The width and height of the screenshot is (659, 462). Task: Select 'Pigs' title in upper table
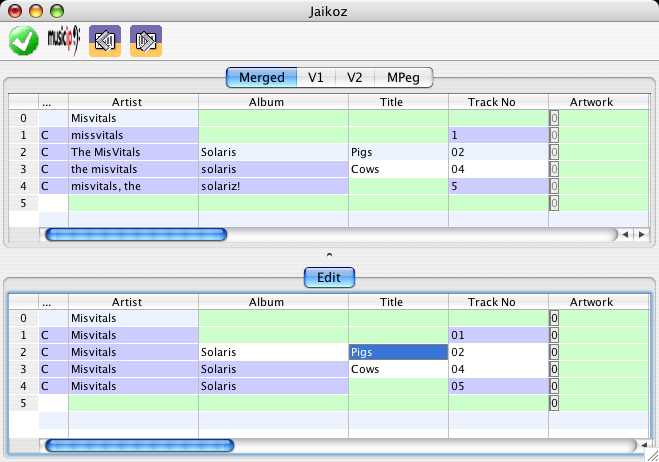(398, 152)
